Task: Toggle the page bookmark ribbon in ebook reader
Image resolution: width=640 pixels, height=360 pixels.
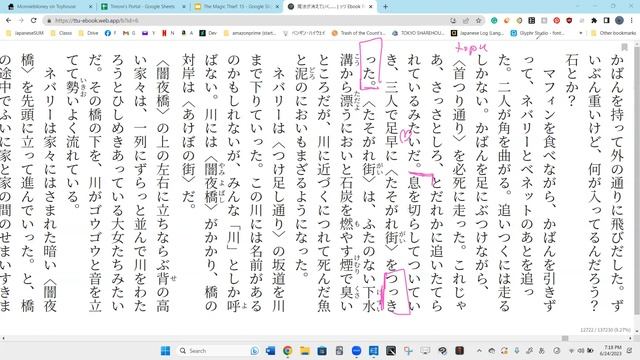Action: (624, 47)
